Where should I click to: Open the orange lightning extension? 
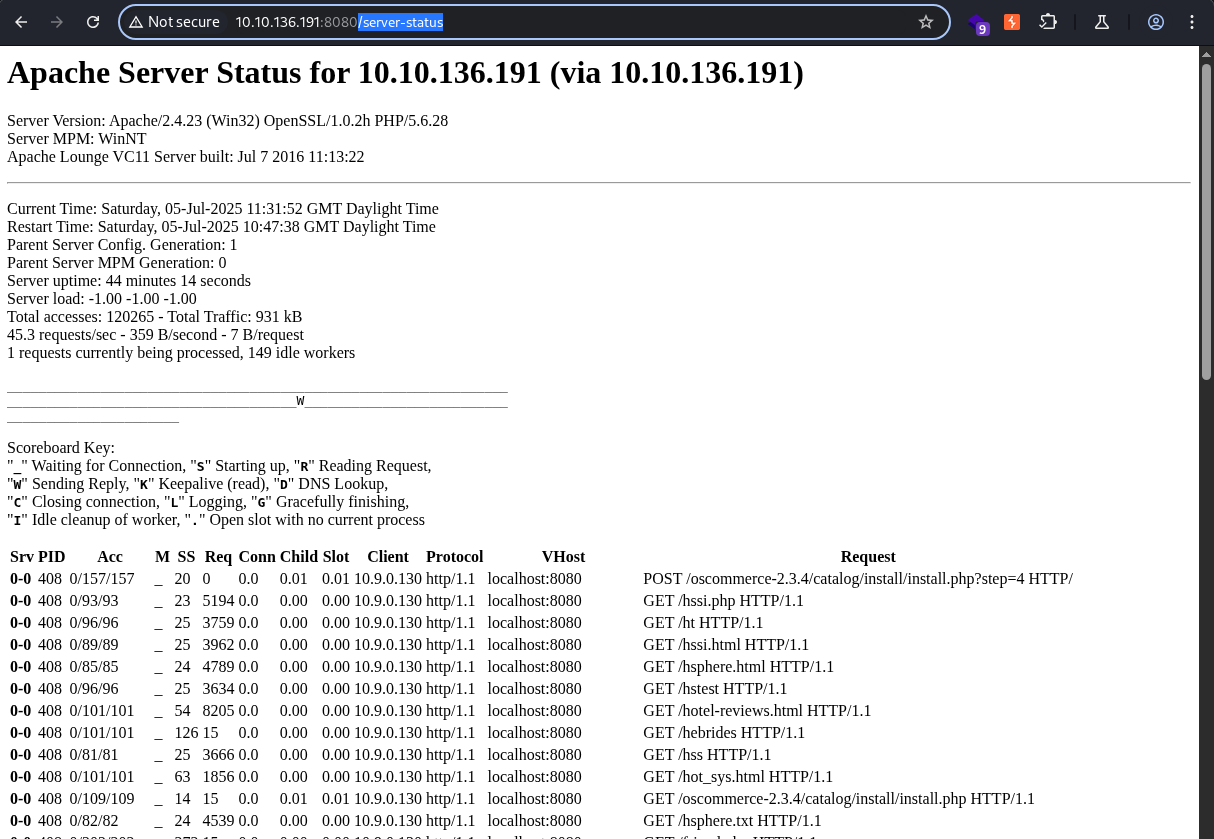click(x=1012, y=22)
